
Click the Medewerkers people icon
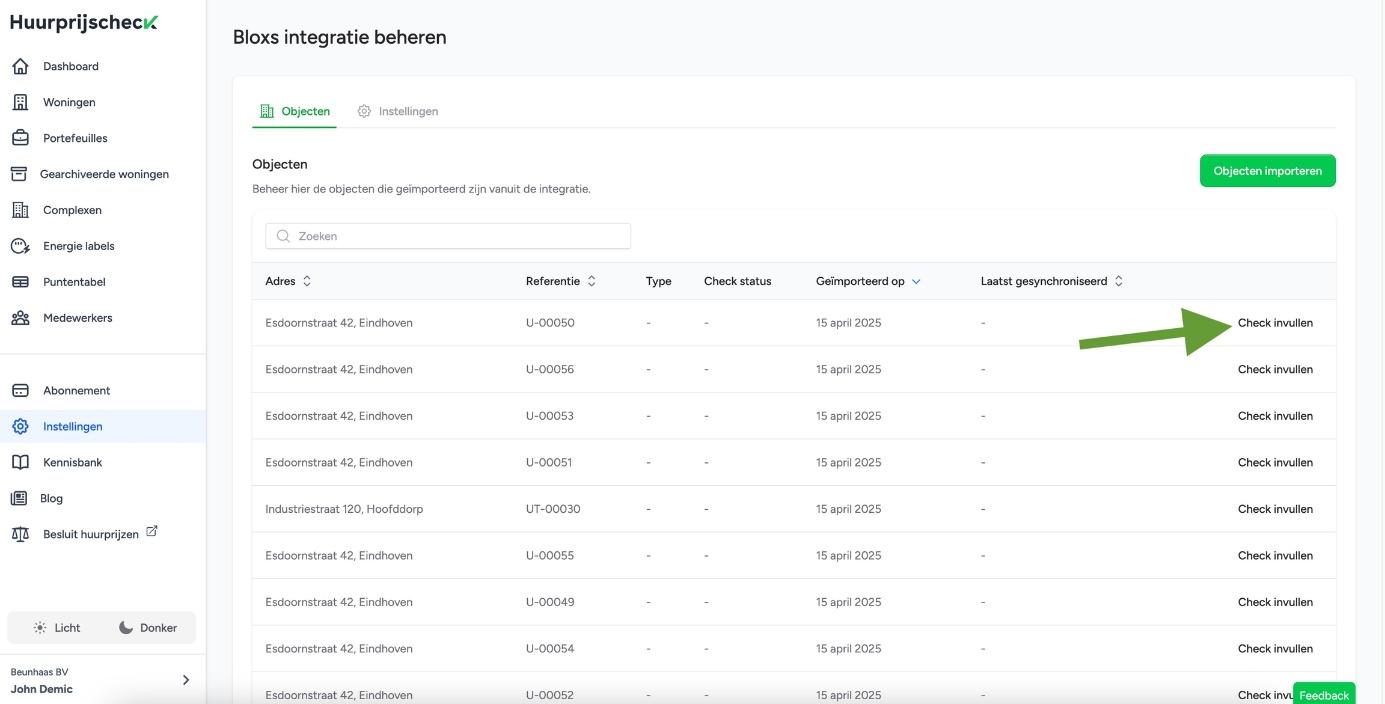pyautogui.click(x=20, y=318)
